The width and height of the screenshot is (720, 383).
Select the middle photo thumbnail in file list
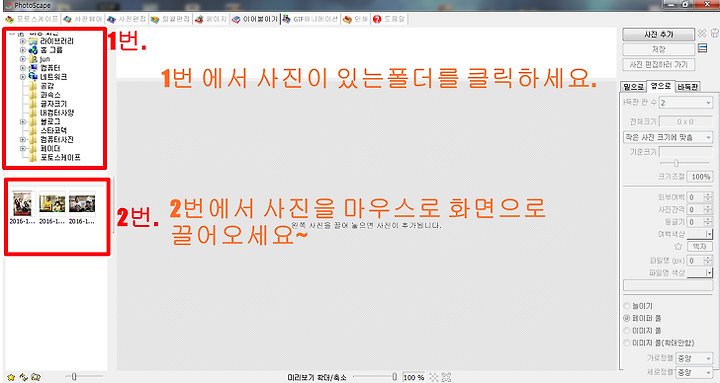tap(52, 204)
